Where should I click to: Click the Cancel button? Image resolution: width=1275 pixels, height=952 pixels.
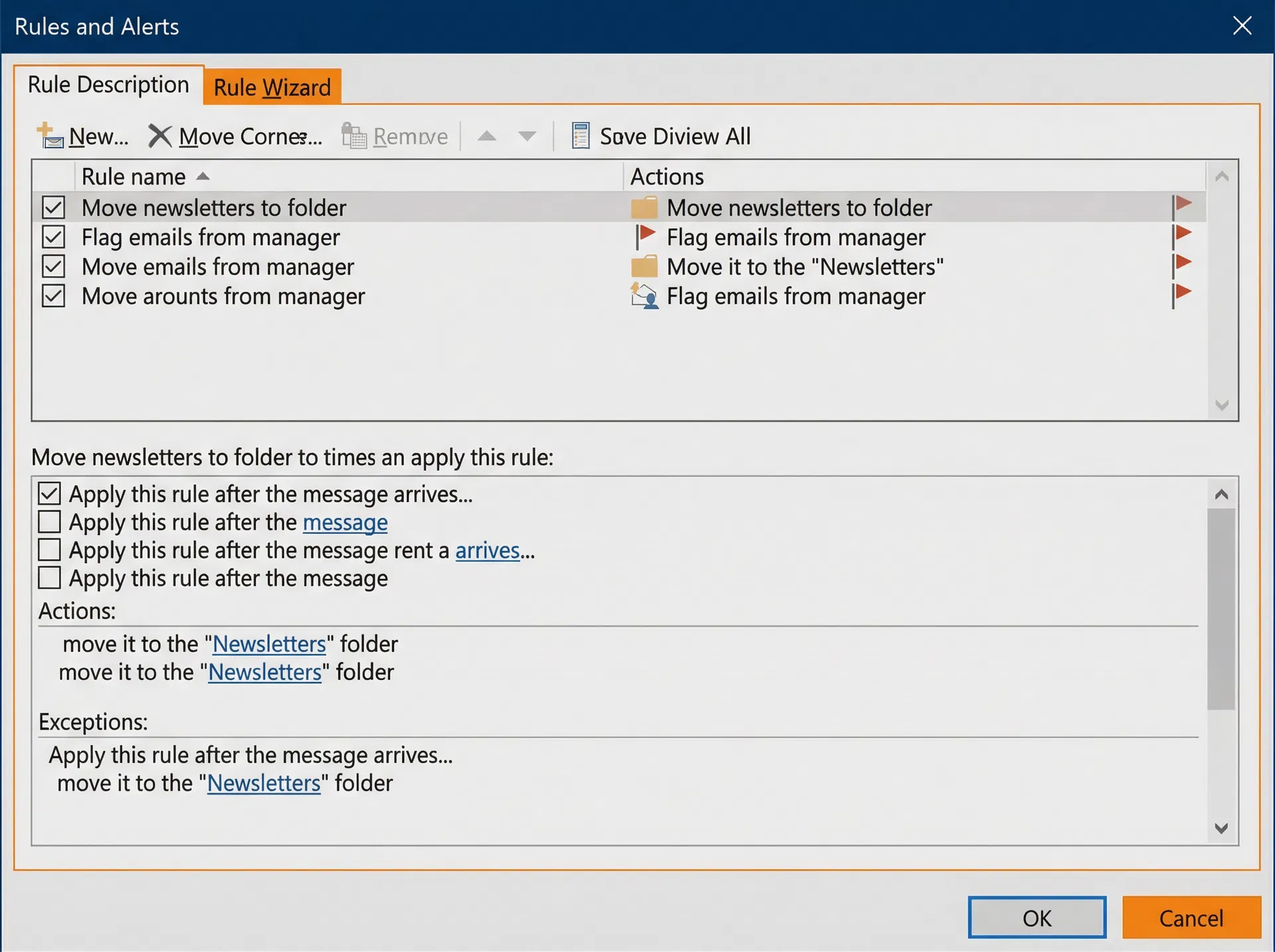[1191, 917]
